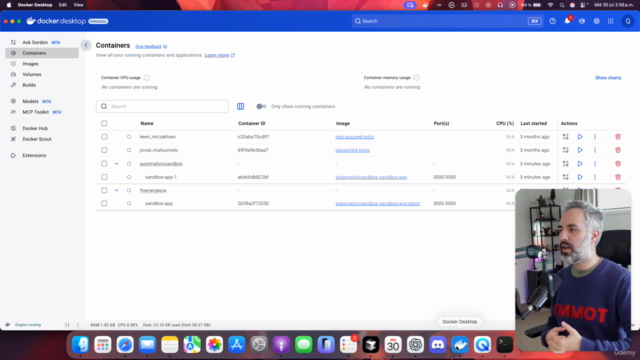Open automationsandbox-sandbox-app image link

[371, 177]
